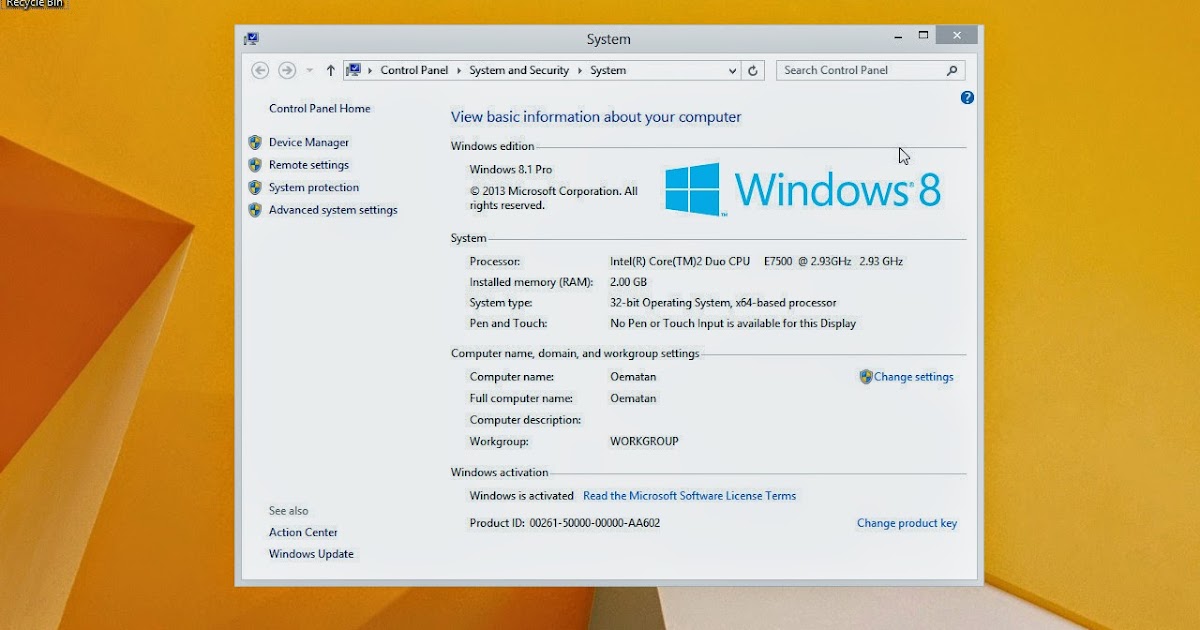Open Advanced system settings
This screenshot has width=1200, height=630.
(333, 210)
